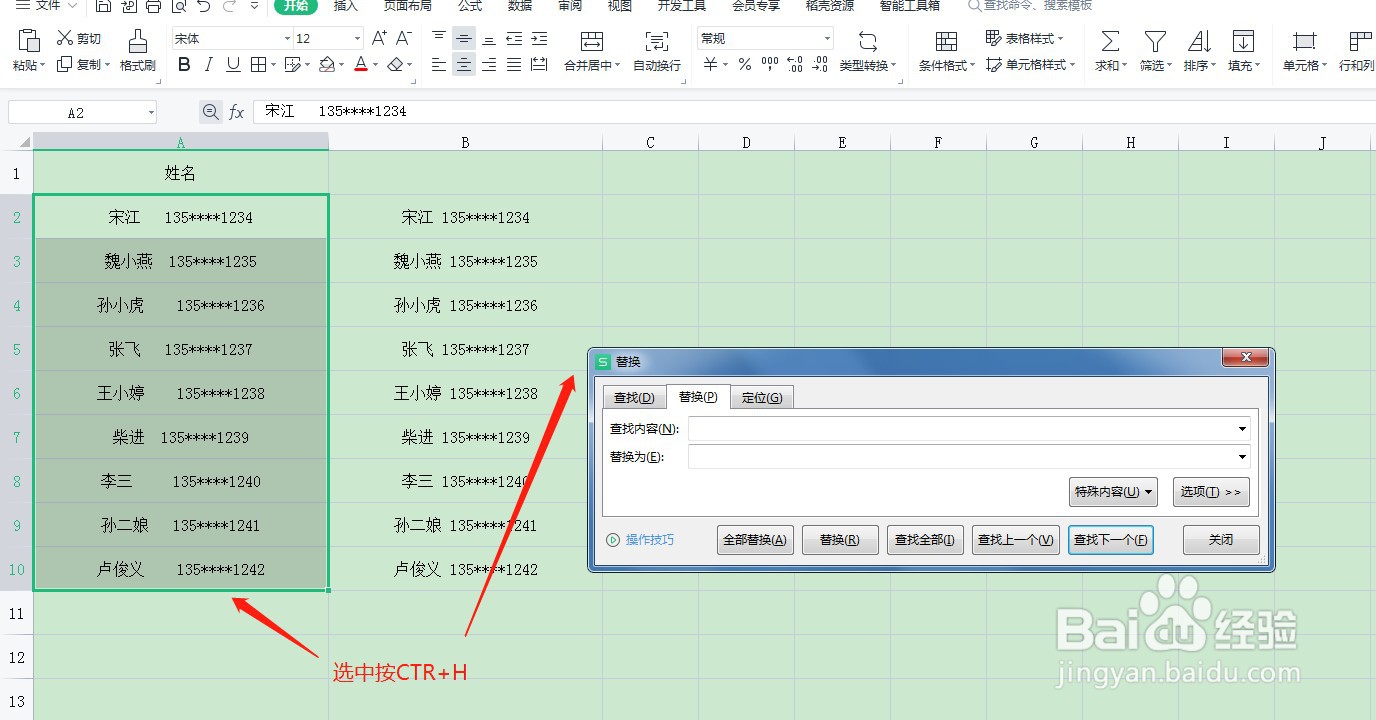The image size is (1376, 720).
Task: Click the distributed alignment icon
Action: tap(539, 64)
